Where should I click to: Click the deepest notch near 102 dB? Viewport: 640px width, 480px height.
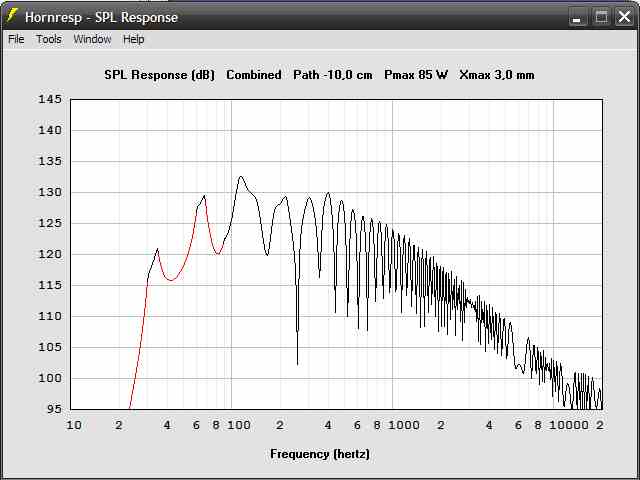tap(298, 362)
